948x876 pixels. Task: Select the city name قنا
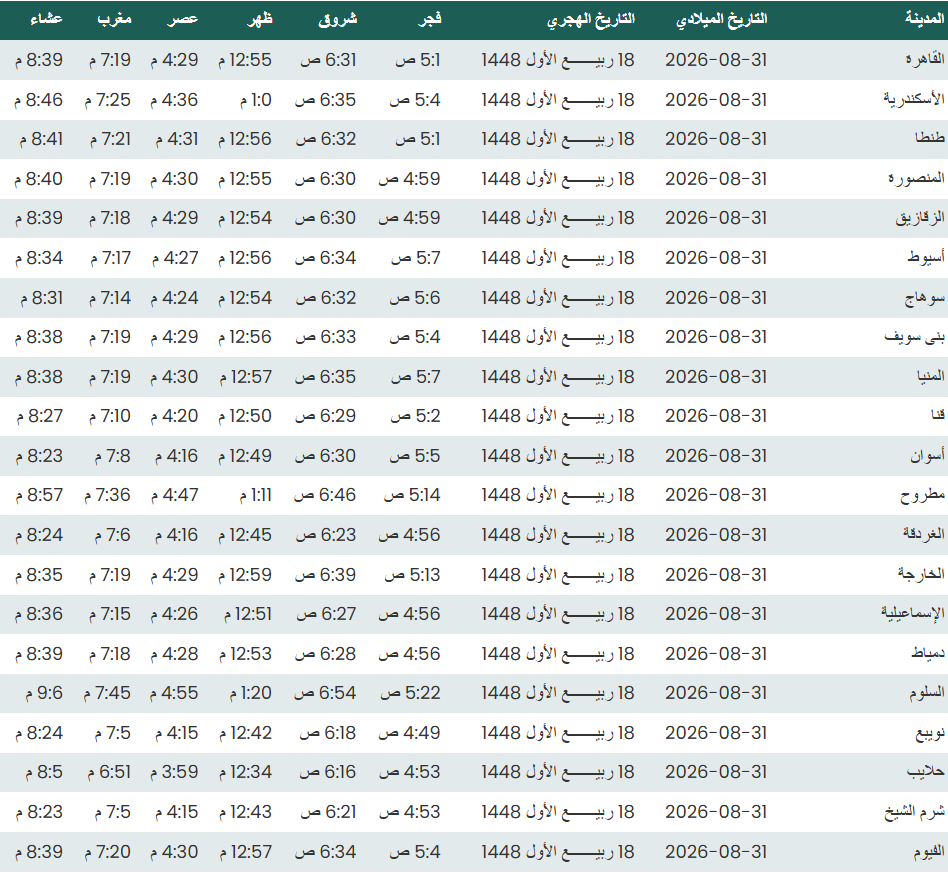[938, 415]
